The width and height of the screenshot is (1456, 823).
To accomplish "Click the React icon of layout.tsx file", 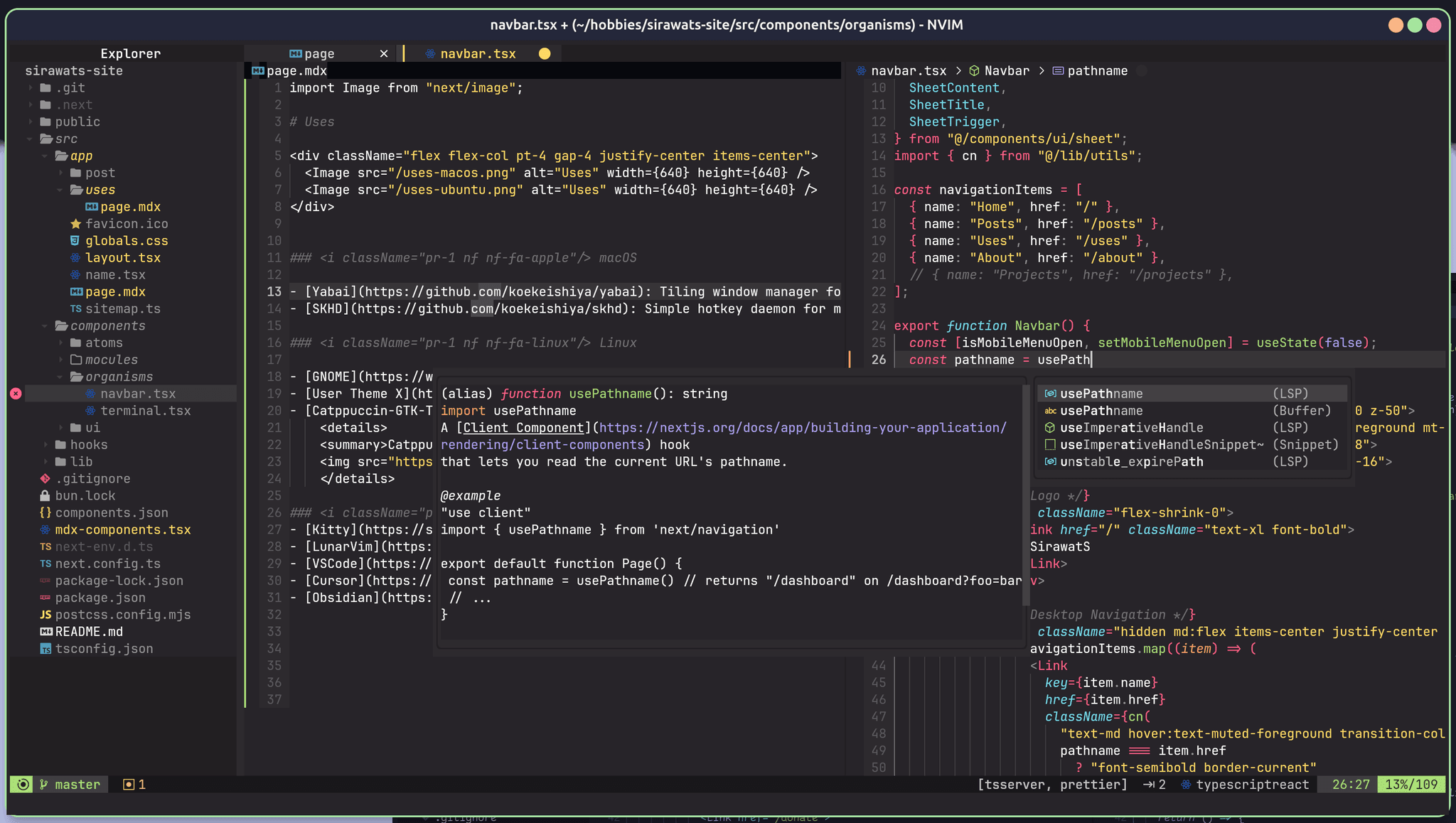I will (75, 258).
